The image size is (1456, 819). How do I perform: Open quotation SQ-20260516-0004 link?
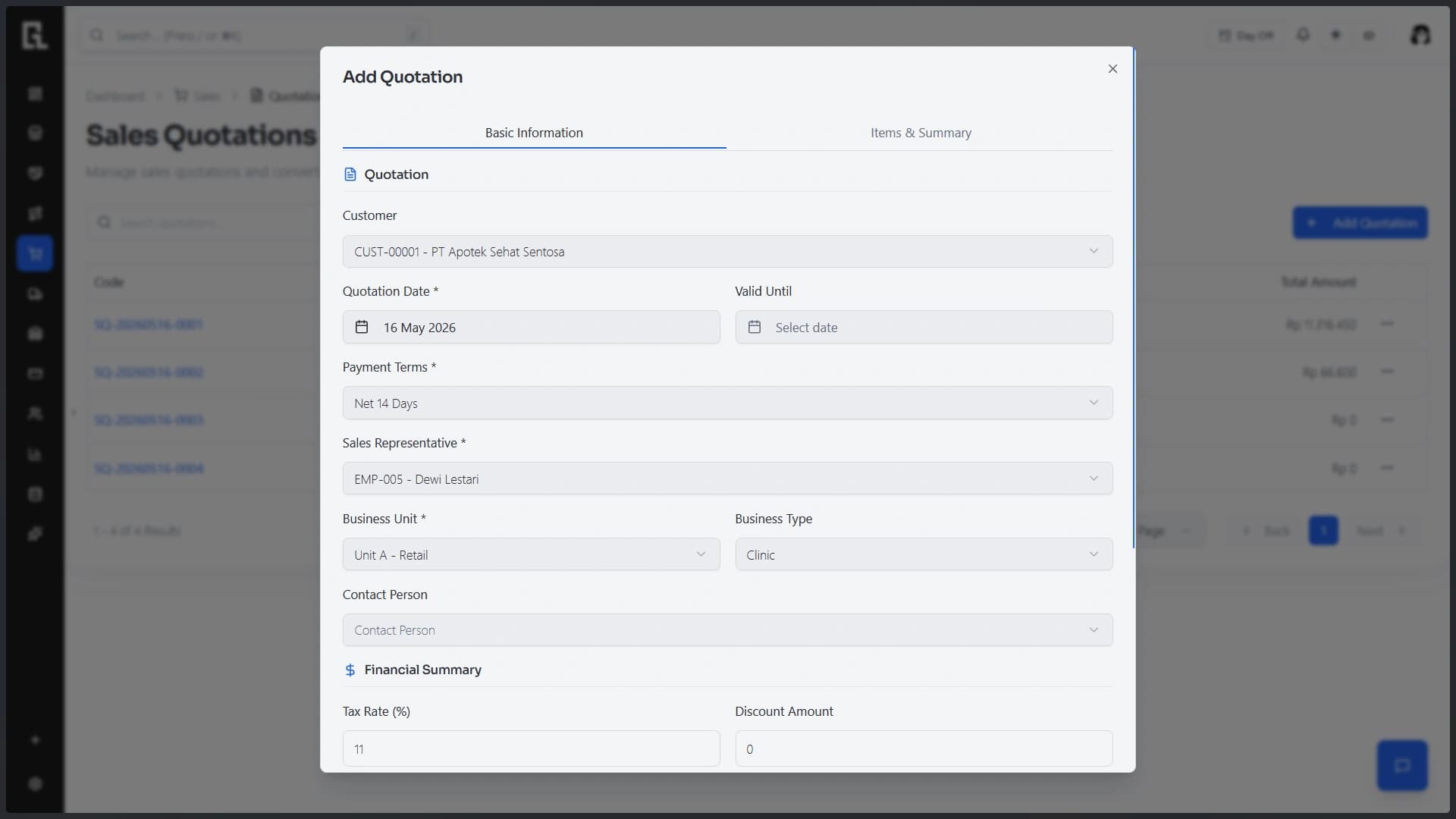click(149, 469)
